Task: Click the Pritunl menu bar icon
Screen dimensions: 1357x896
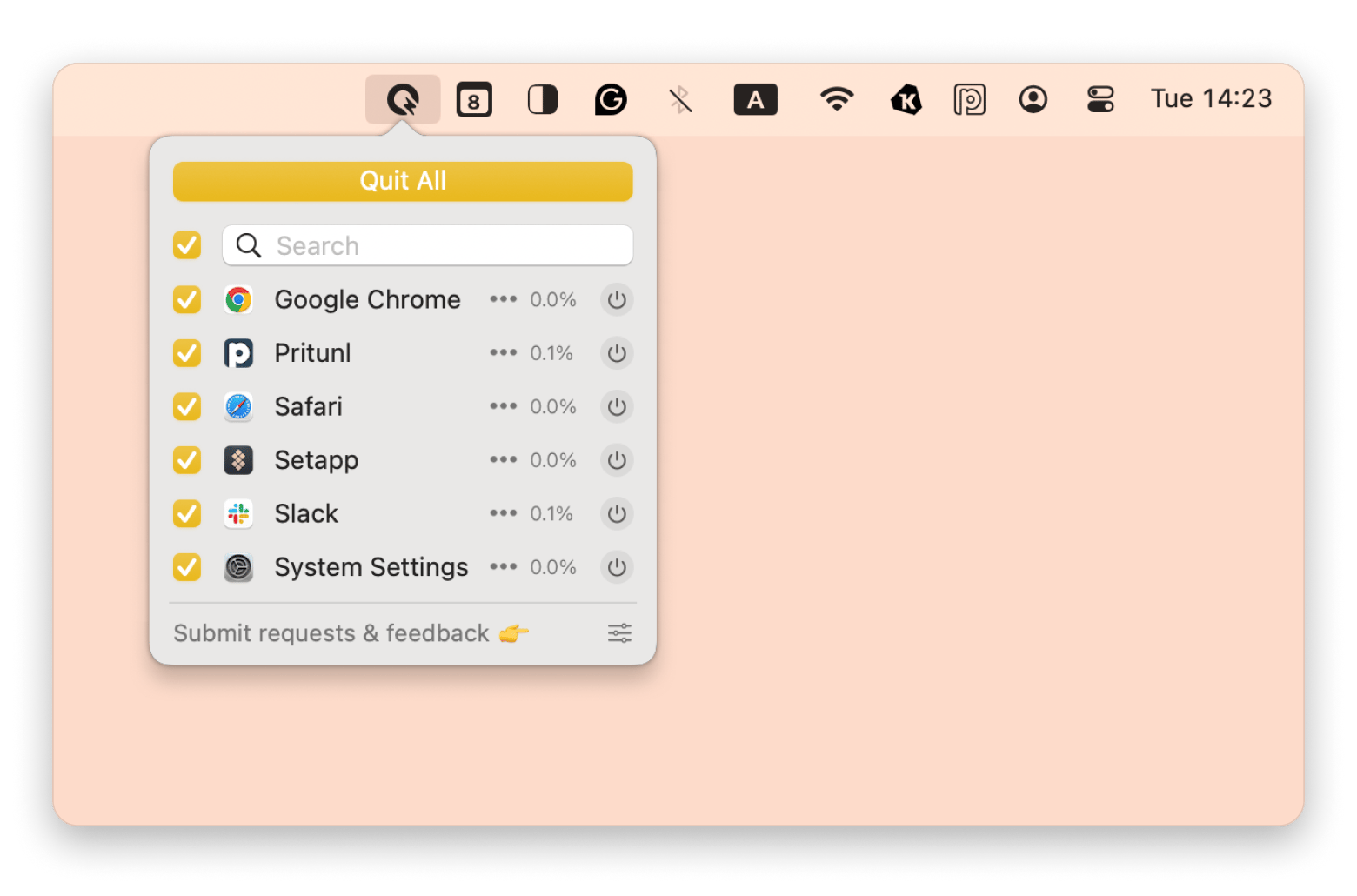Action: (x=969, y=100)
